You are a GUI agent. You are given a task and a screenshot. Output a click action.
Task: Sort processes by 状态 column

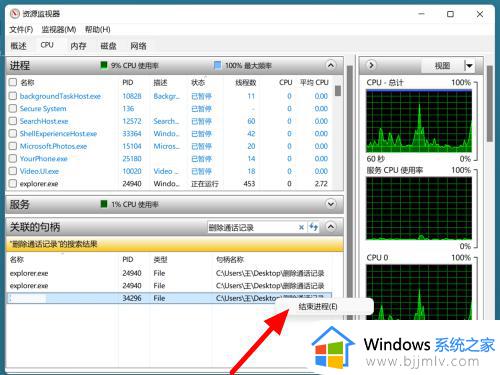[198, 82]
